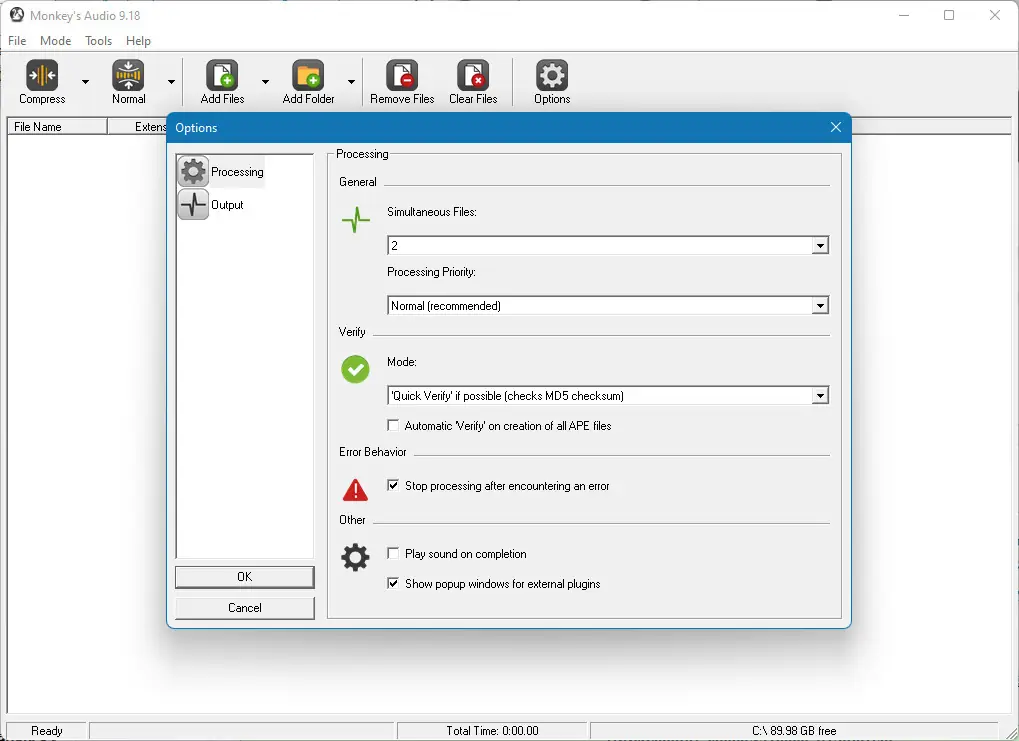The width and height of the screenshot is (1019, 741).
Task: Open the Processing Priority dropdown
Action: (820, 306)
